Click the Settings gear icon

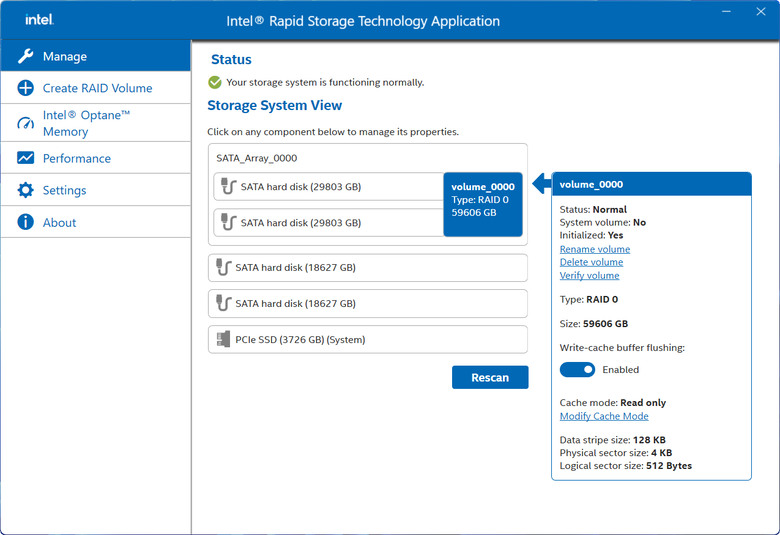point(25,190)
